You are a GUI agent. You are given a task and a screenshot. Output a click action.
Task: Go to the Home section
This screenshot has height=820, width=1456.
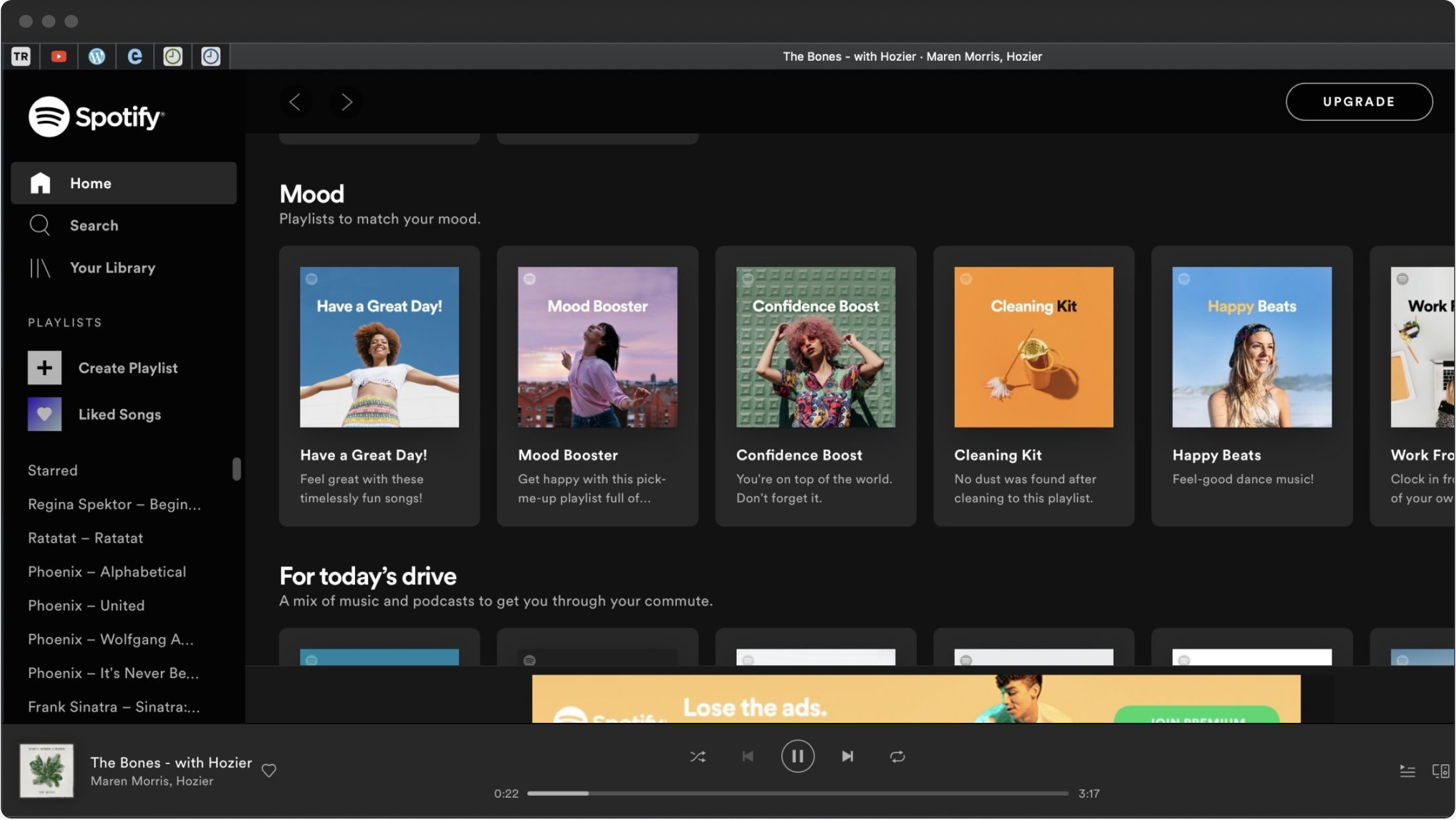pos(124,183)
